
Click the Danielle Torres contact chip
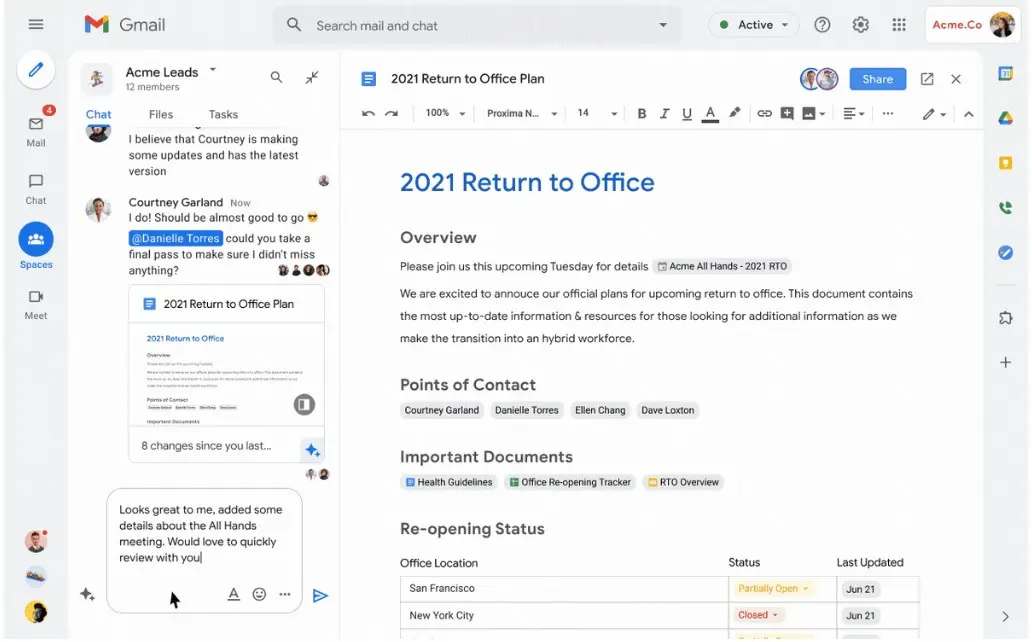[527, 410]
